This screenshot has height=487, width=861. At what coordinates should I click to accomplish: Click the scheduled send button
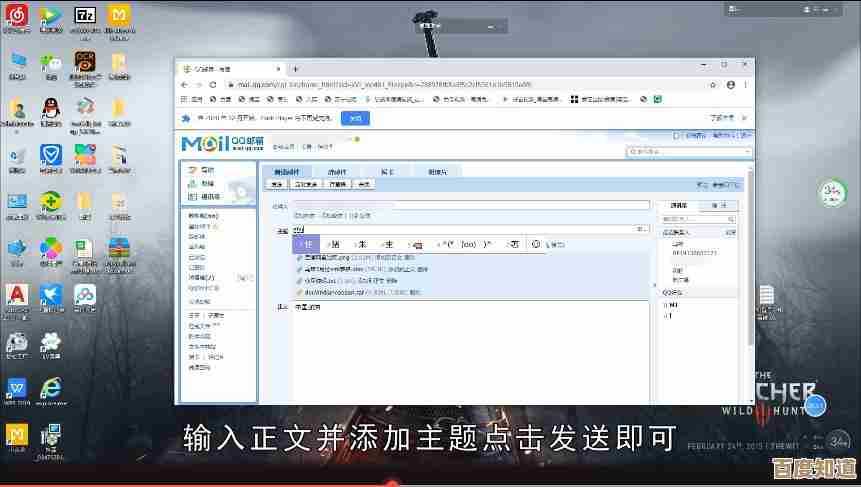(x=306, y=184)
